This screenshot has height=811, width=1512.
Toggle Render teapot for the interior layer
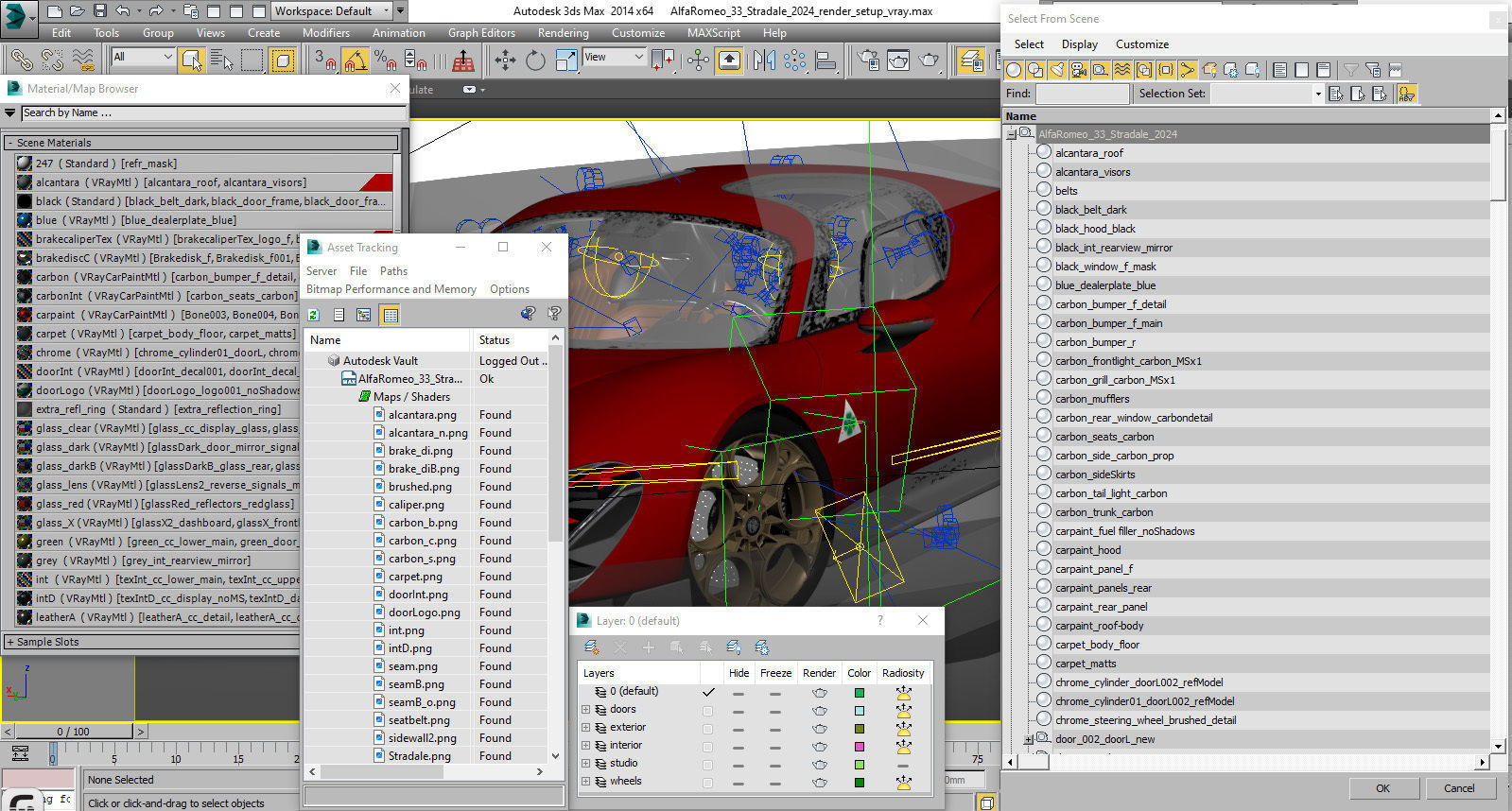819,746
